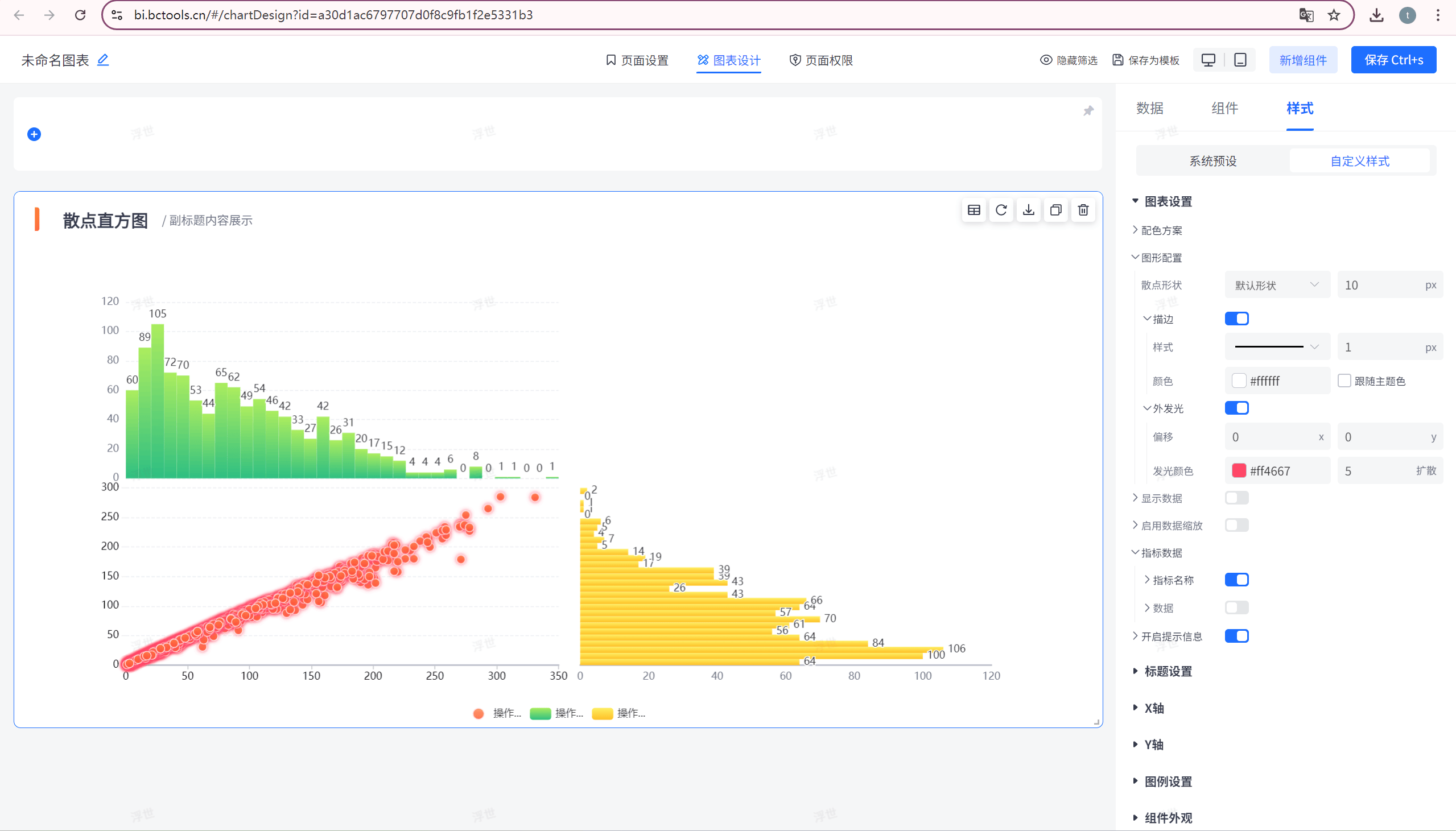The image size is (1456, 831).
Task: Duplicate the chart with copy icon
Action: [x=1056, y=210]
